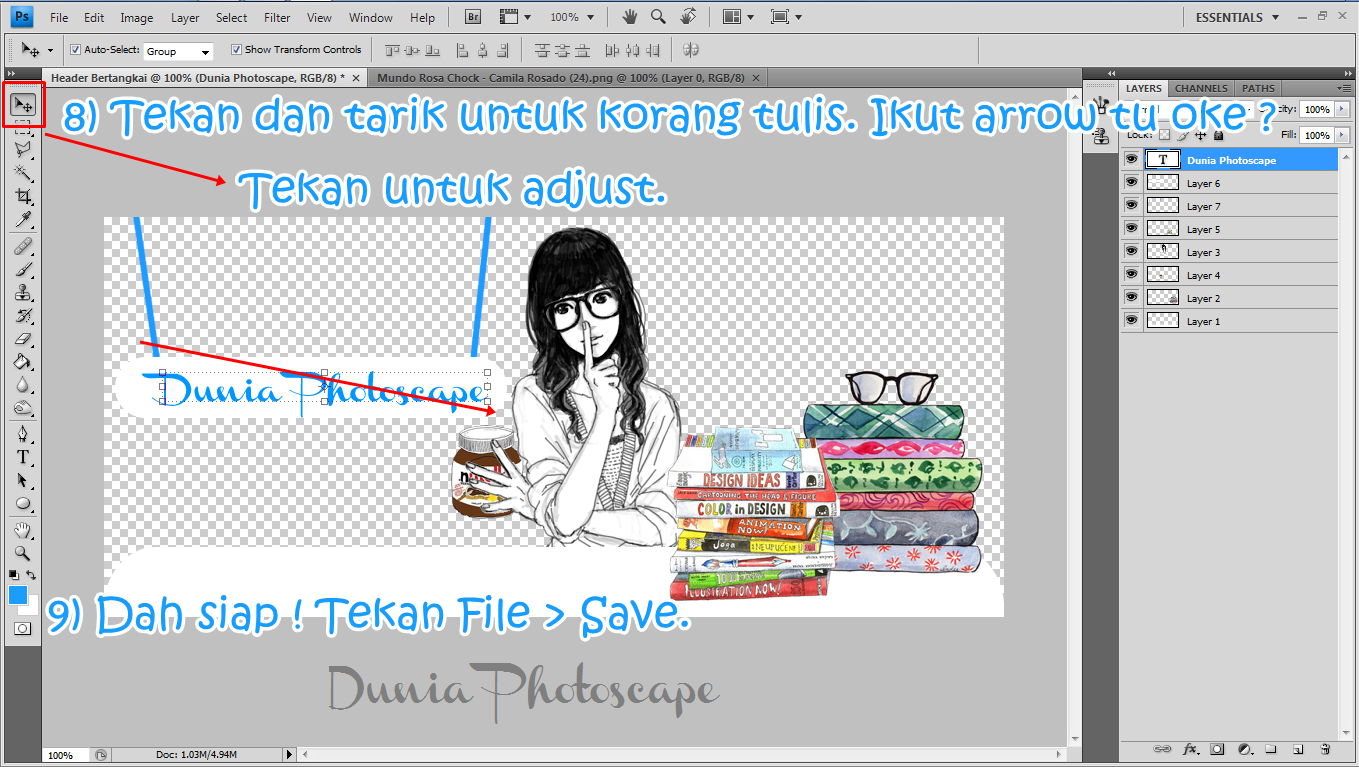Click the Dunia Photoscape layer thumbnail
Screen dimensions: 1359x767
point(1162,159)
